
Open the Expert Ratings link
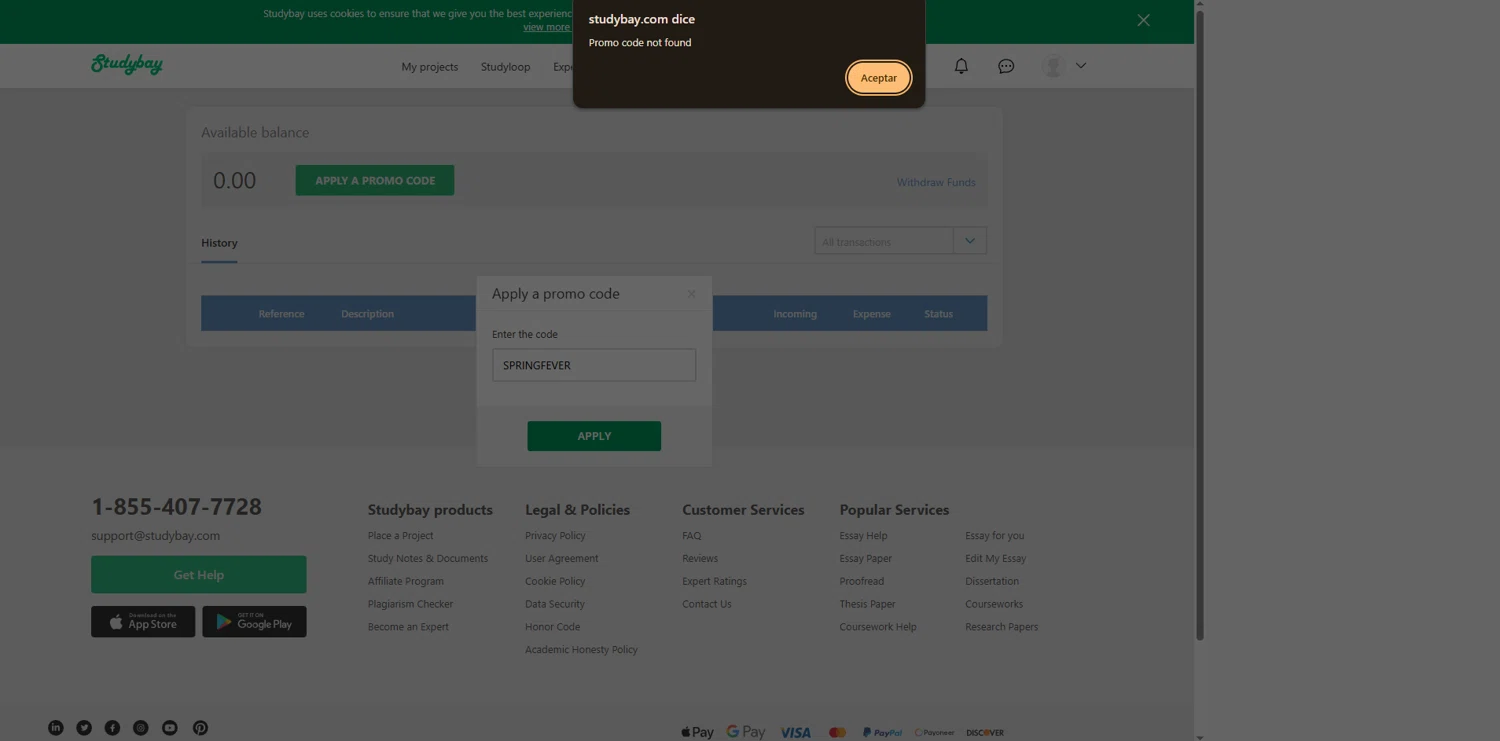pyautogui.click(x=714, y=581)
